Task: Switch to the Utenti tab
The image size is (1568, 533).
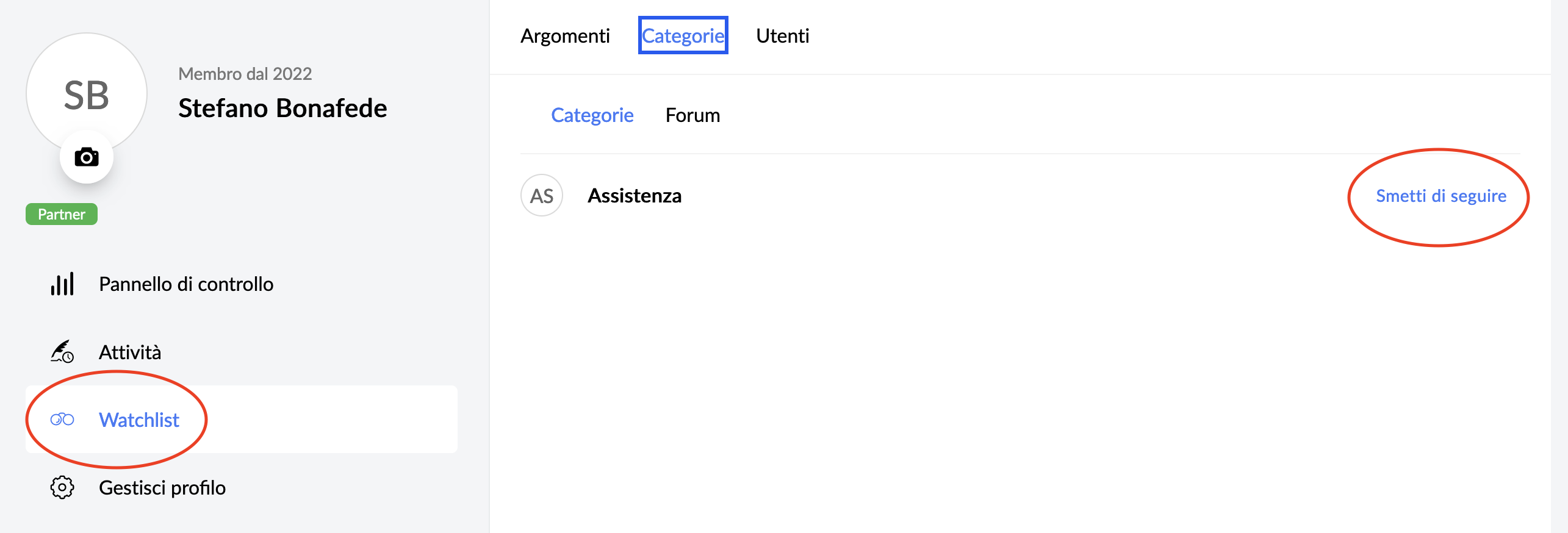Action: [782, 36]
